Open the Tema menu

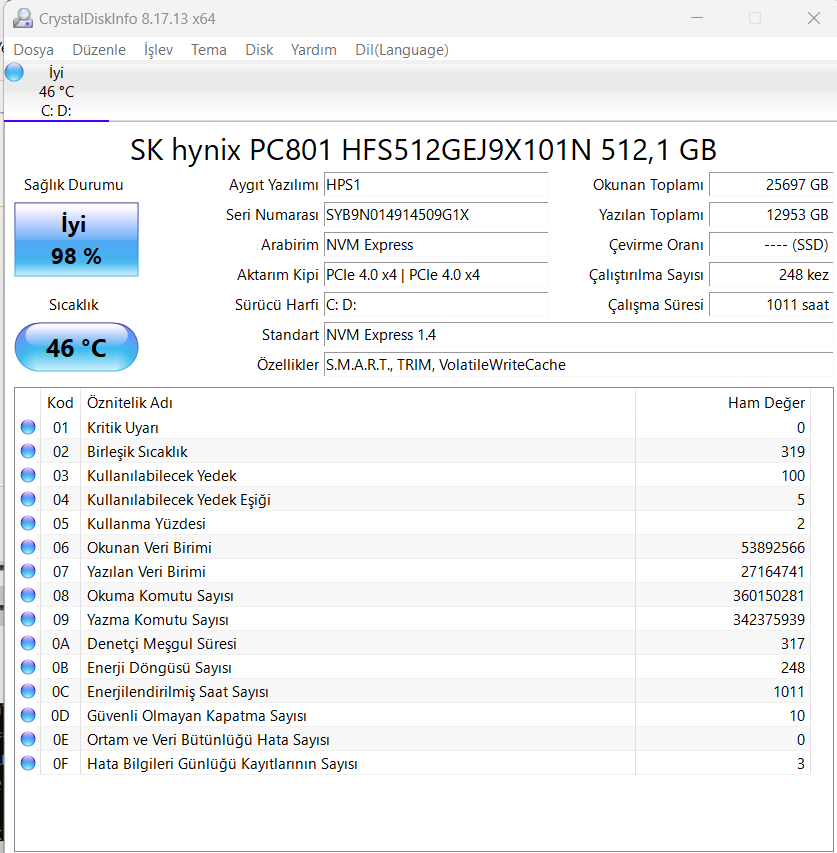208,50
